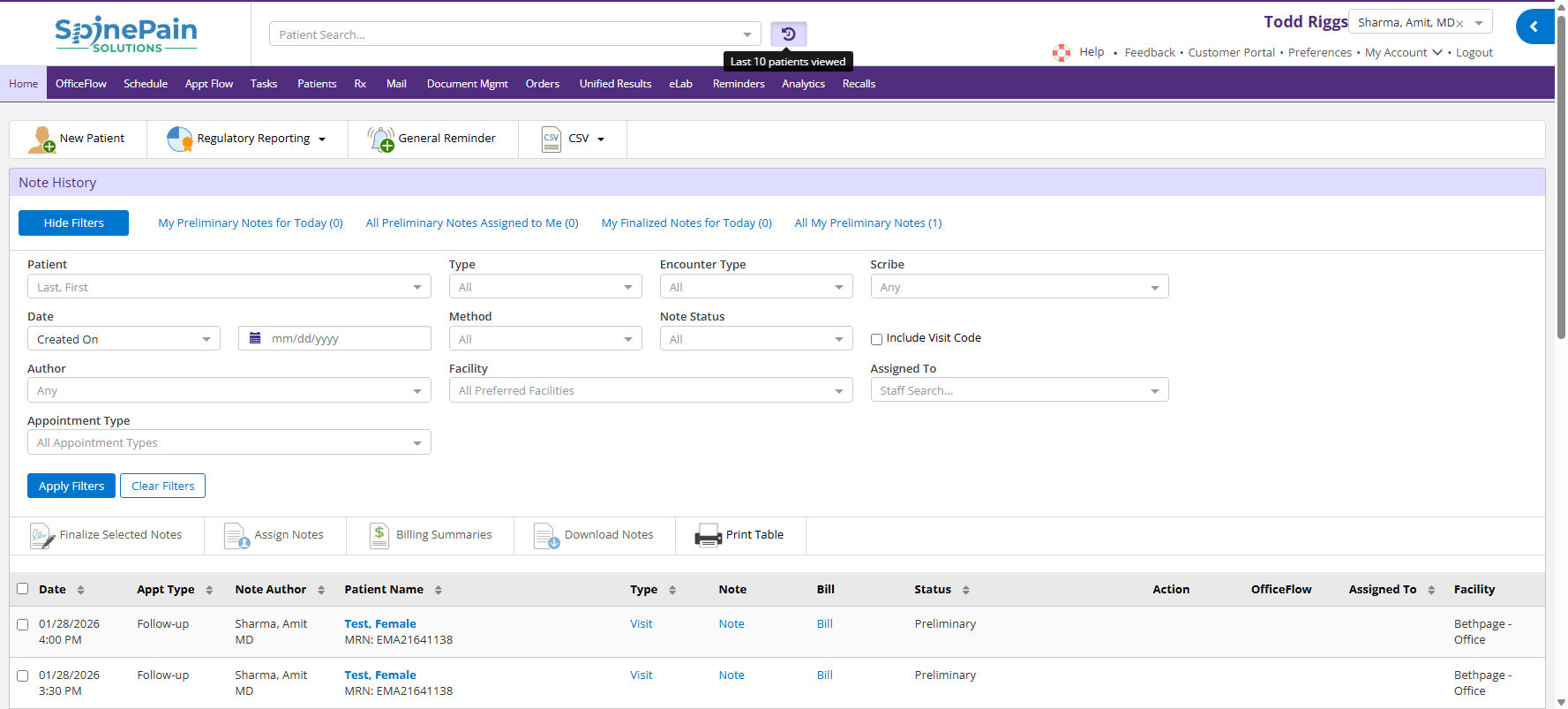Click the Print Table printer icon
The image size is (1568, 709).
708,536
